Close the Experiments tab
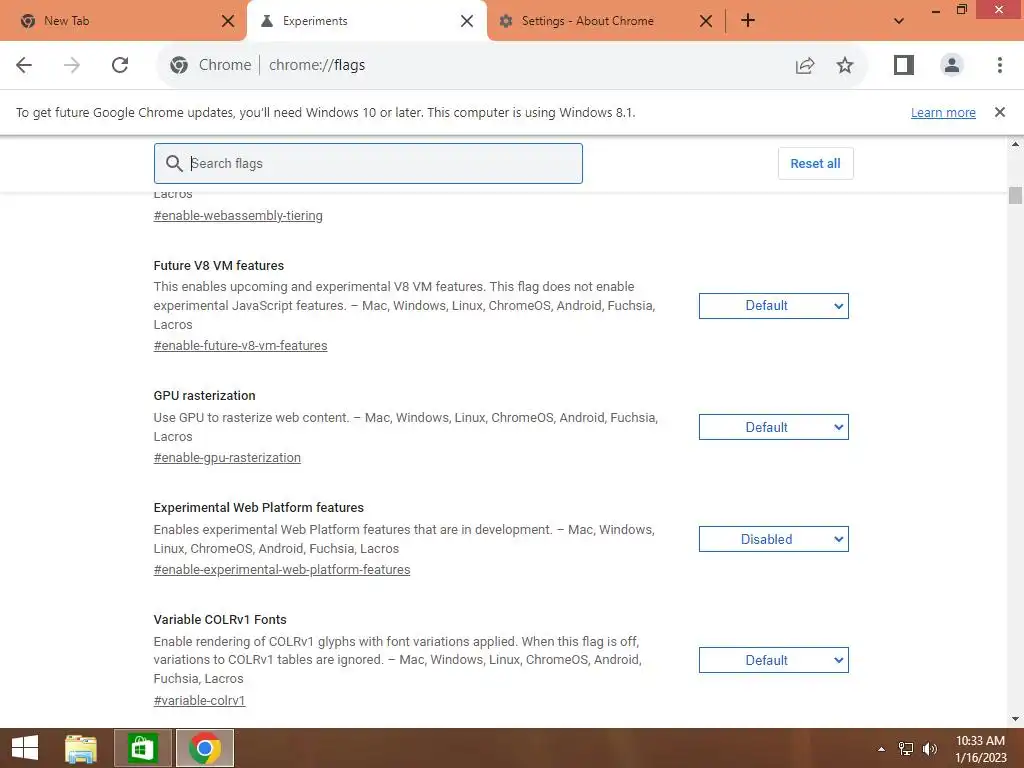 coord(466,21)
